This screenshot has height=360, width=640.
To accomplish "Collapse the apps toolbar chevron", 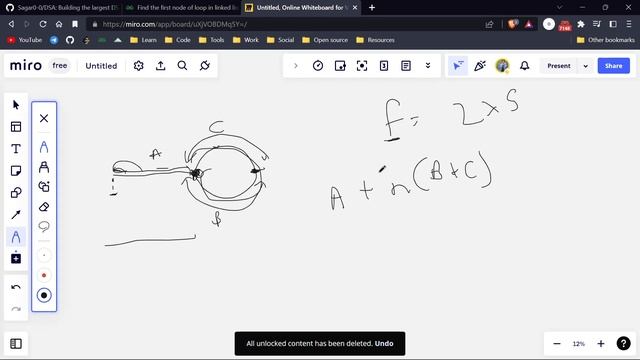I will (x=296, y=66).
